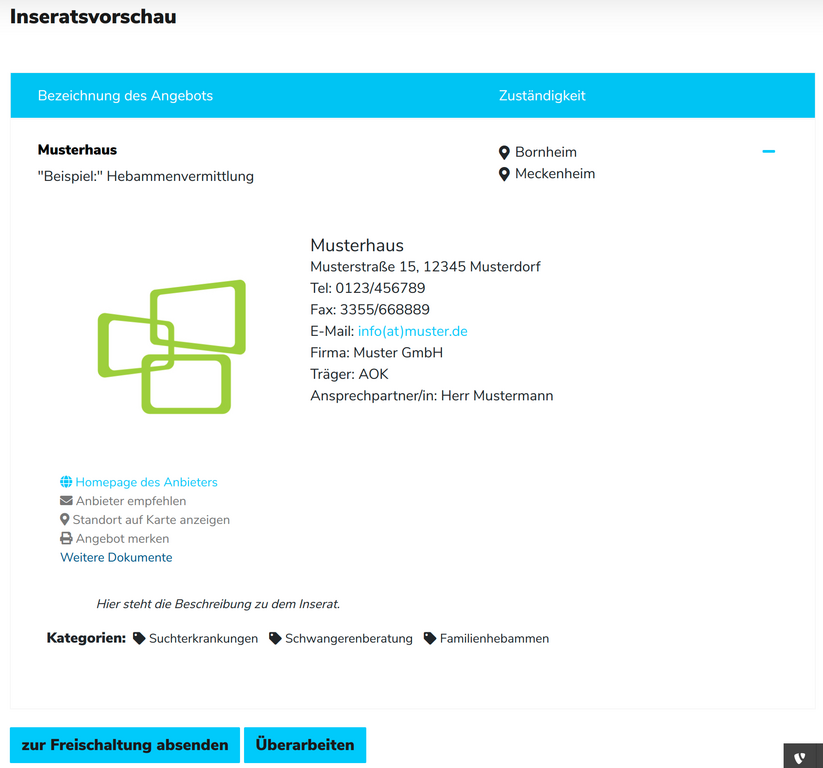The width and height of the screenshot is (823, 768).
Task: Click Anbieter empfehlen link
Action: pyautogui.click(x=131, y=501)
